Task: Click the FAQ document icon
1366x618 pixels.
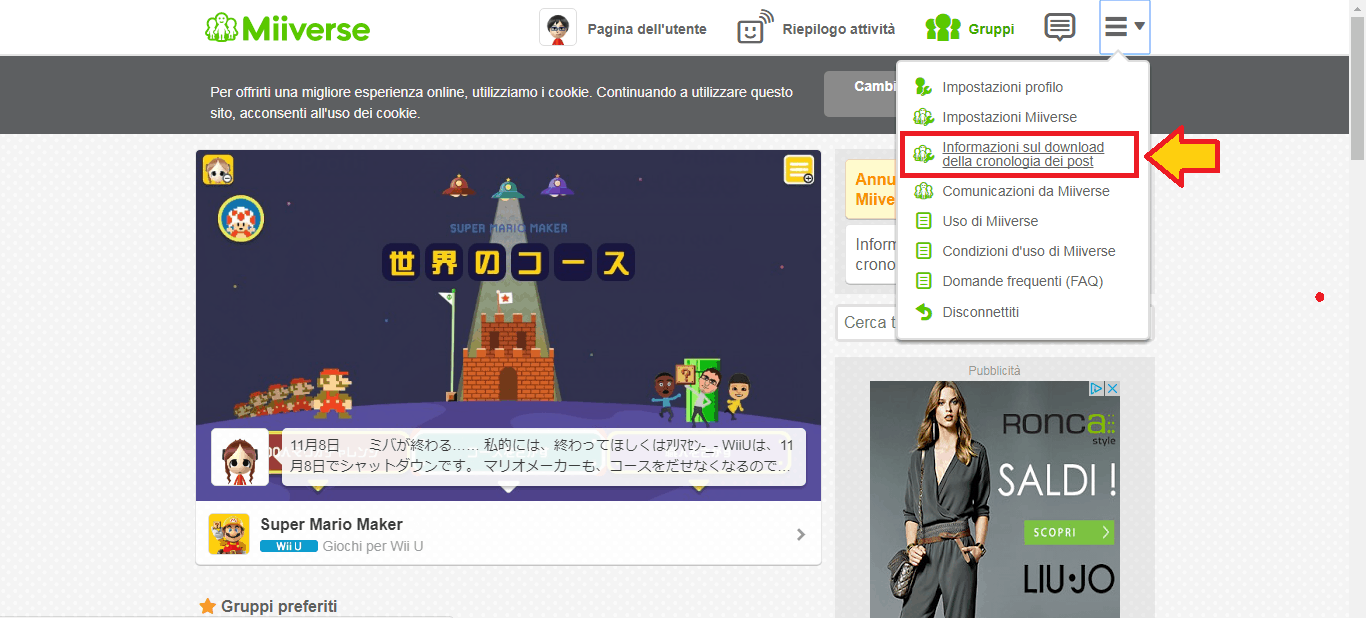Action: pos(924,281)
